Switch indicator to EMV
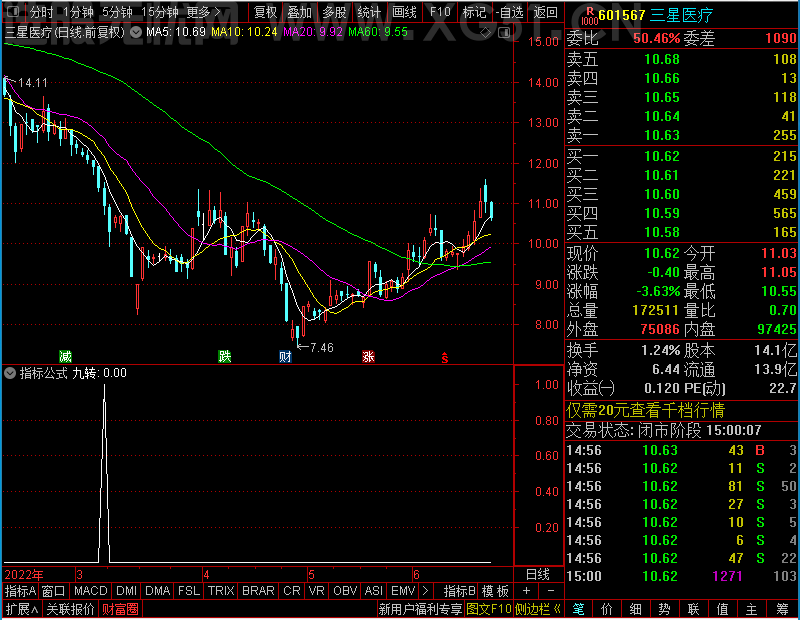 pyautogui.click(x=403, y=591)
